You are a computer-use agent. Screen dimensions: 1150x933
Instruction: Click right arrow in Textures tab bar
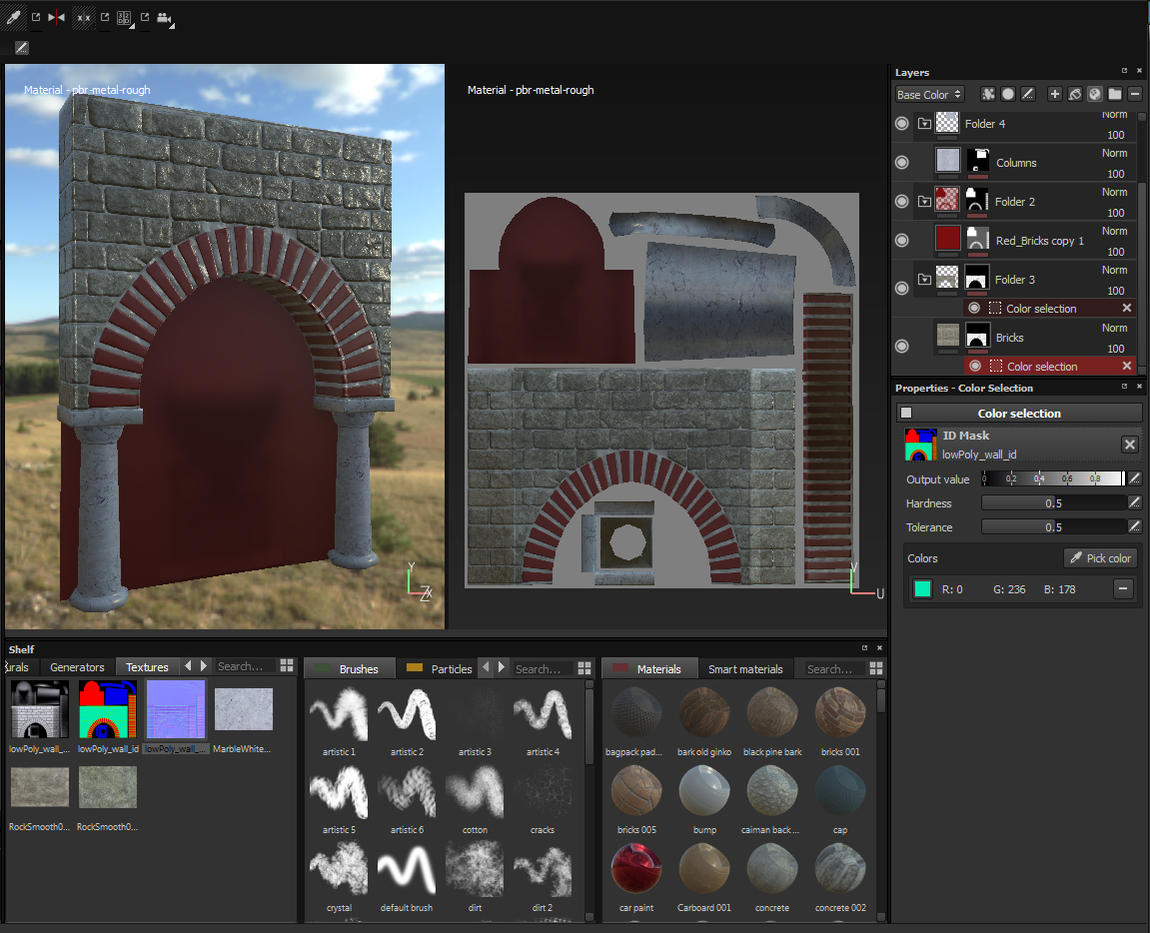[x=204, y=666]
